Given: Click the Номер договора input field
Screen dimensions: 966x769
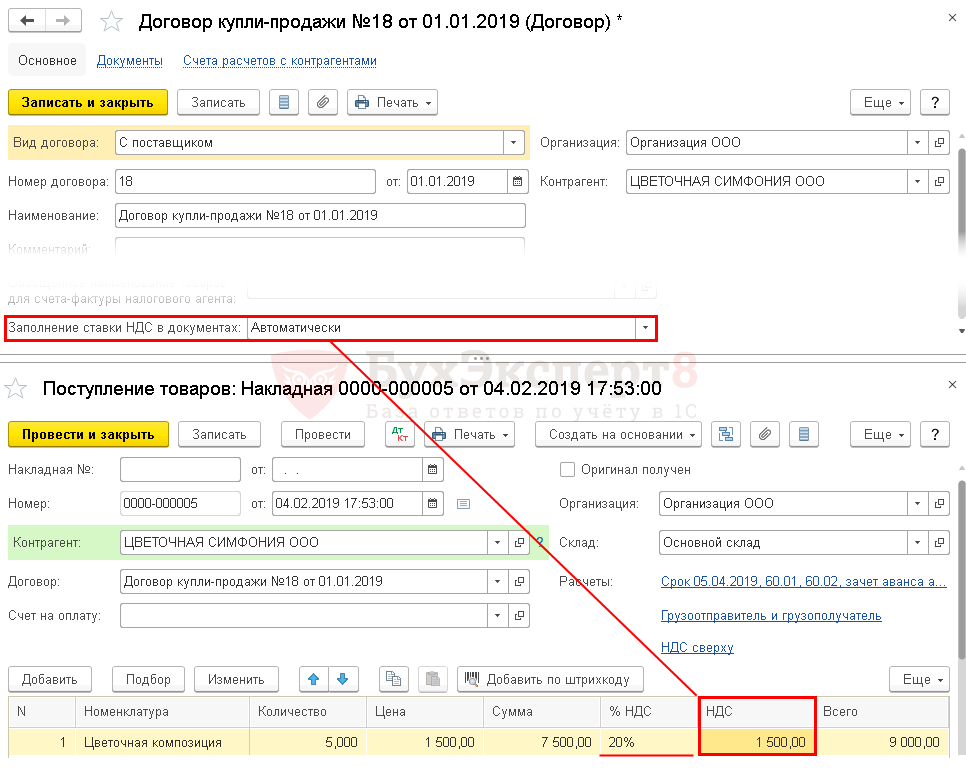Looking at the screenshot, I should [x=245, y=182].
